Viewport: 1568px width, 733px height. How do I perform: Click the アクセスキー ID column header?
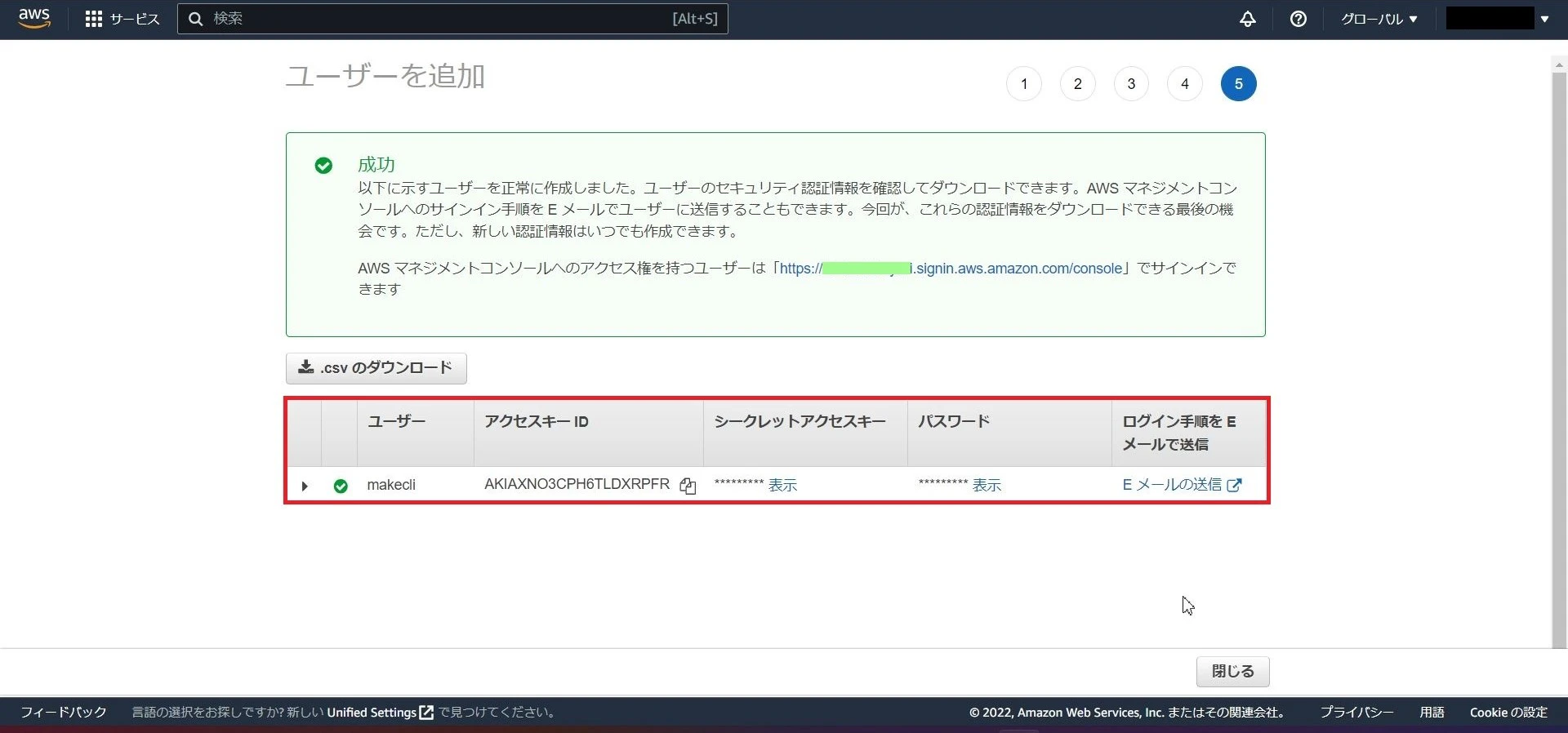(x=537, y=422)
